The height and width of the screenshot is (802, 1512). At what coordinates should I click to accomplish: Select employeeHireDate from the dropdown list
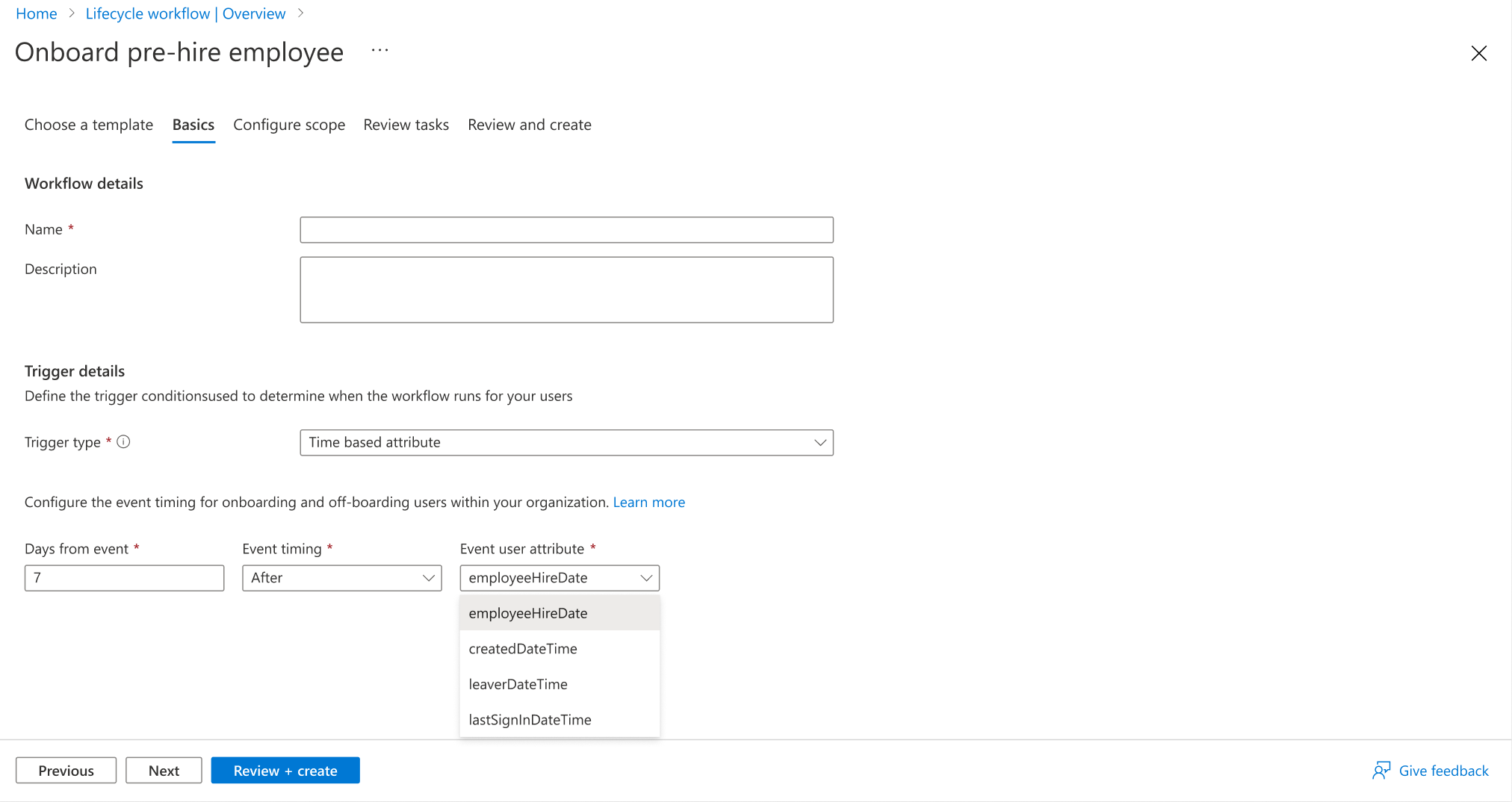coord(528,612)
